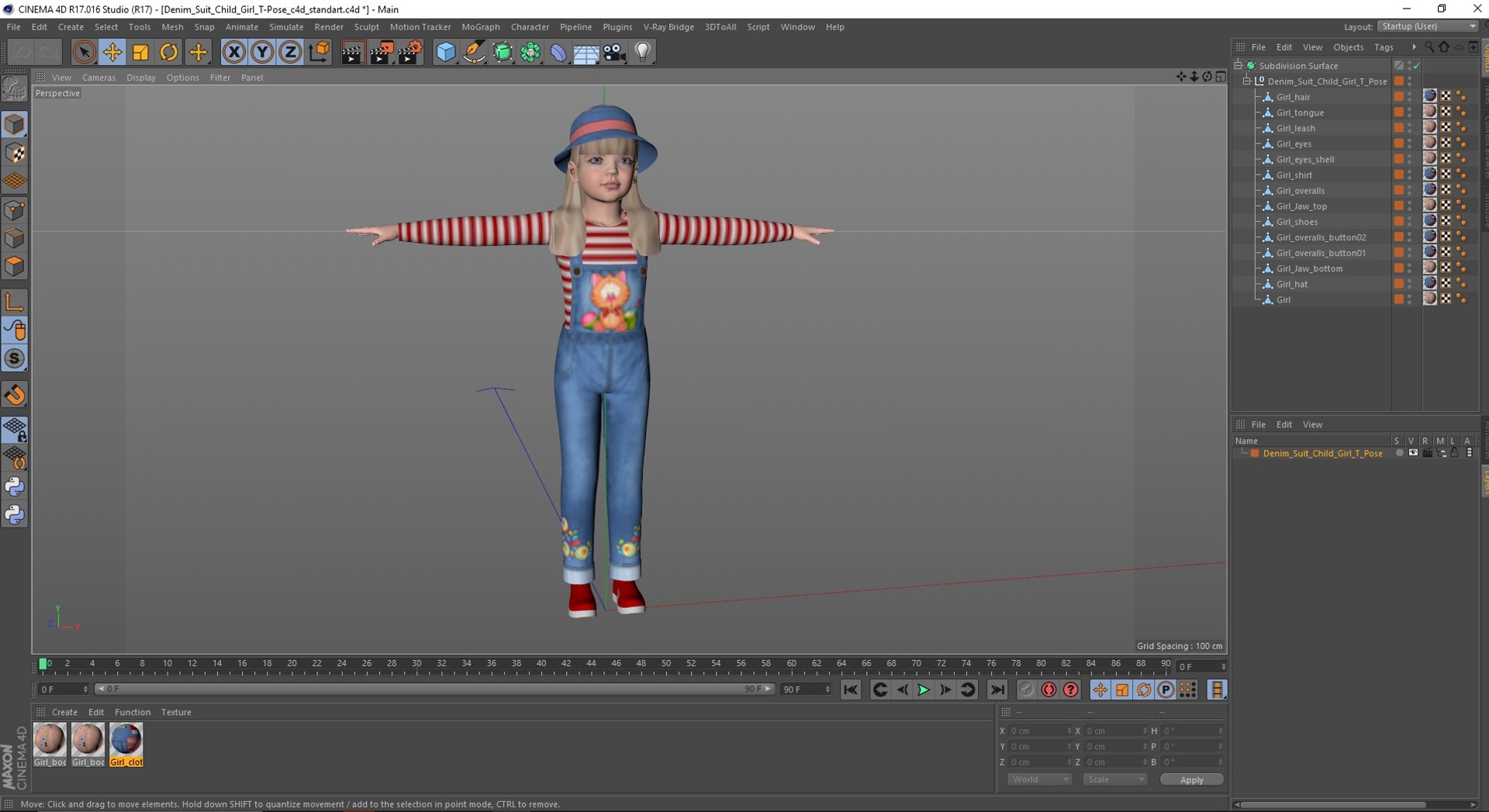Switch to Polygons mode
This screenshot has width=1489, height=812.
[x=15, y=266]
